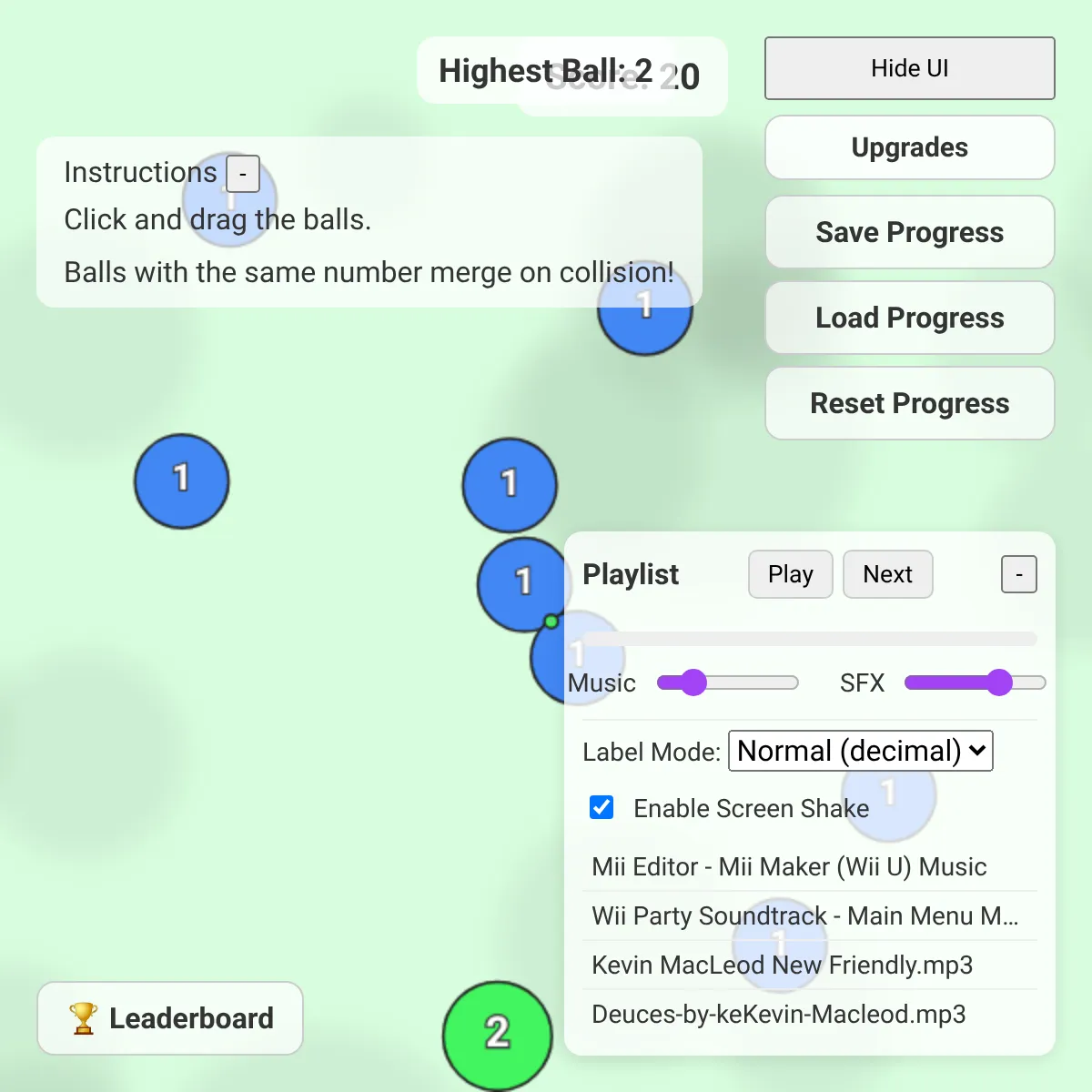This screenshot has height=1092, width=1092.
Task: Collapse the Instructions panel with minus button
Action: [243, 173]
